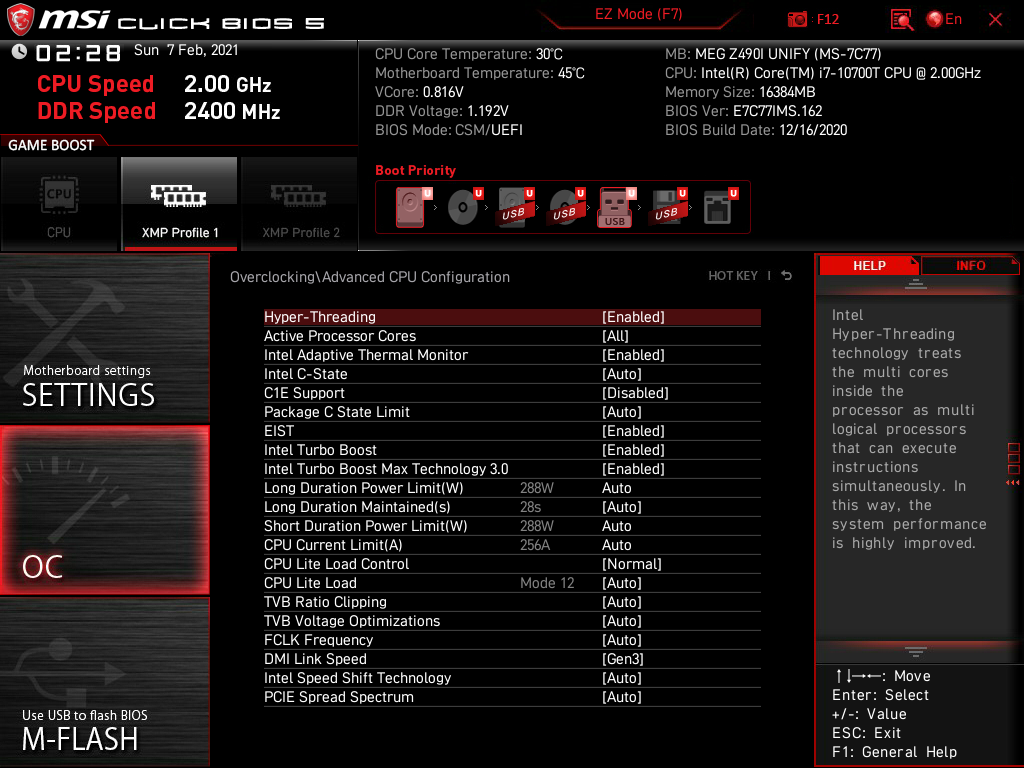
Task: Select the hard drive boot priority icon
Action: click(x=410, y=208)
